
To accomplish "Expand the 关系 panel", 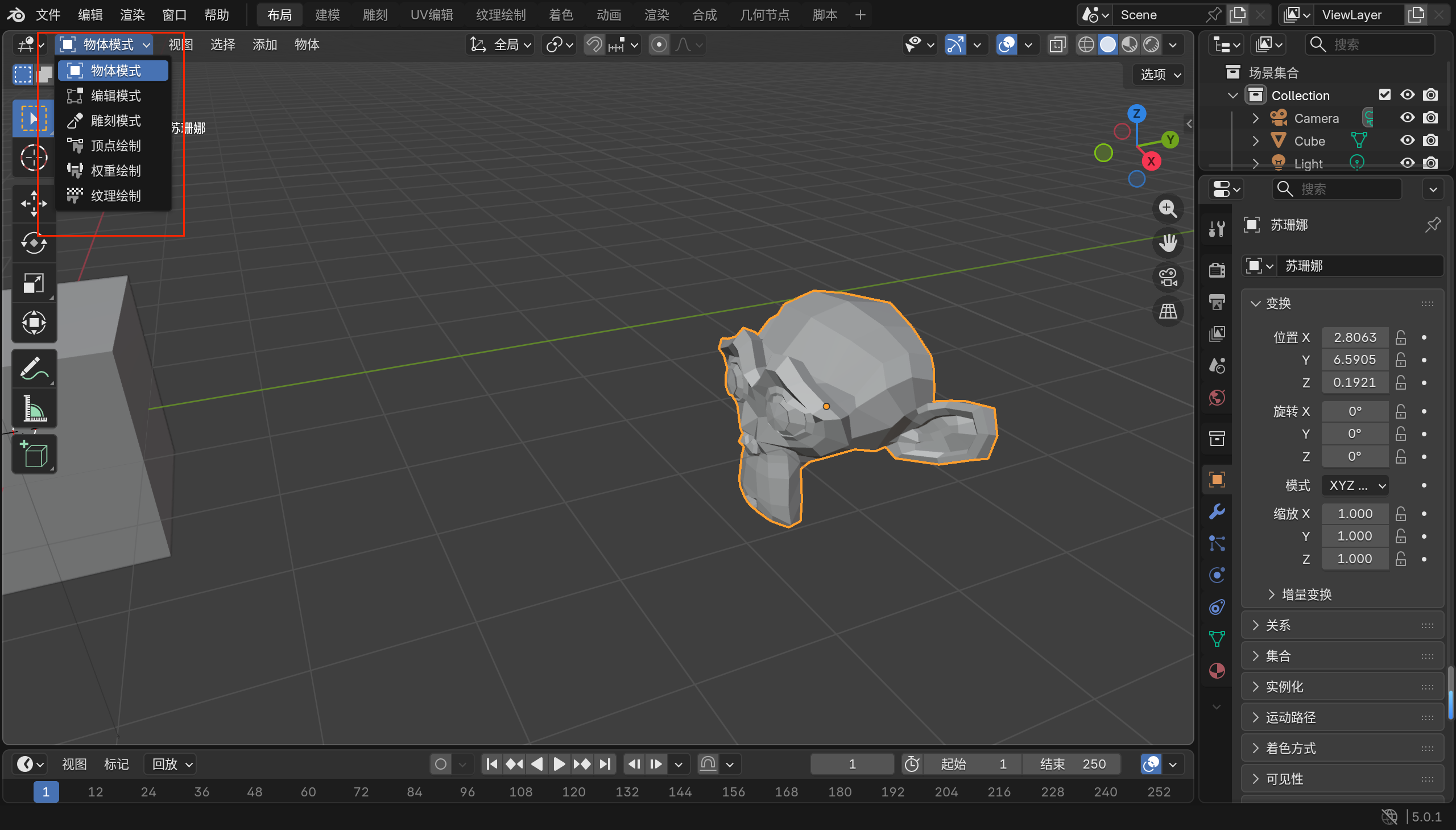I will click(x=1277, y=625).
